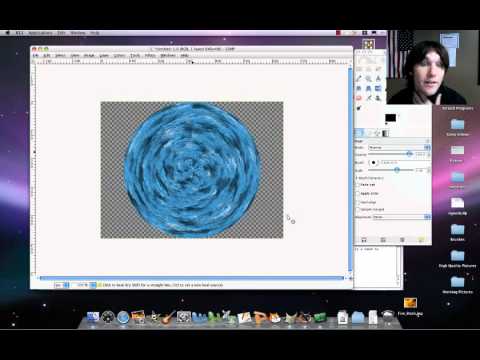Click the save tool options icon
The width and height of the screenshot is (480, 360).
(364, 240)
